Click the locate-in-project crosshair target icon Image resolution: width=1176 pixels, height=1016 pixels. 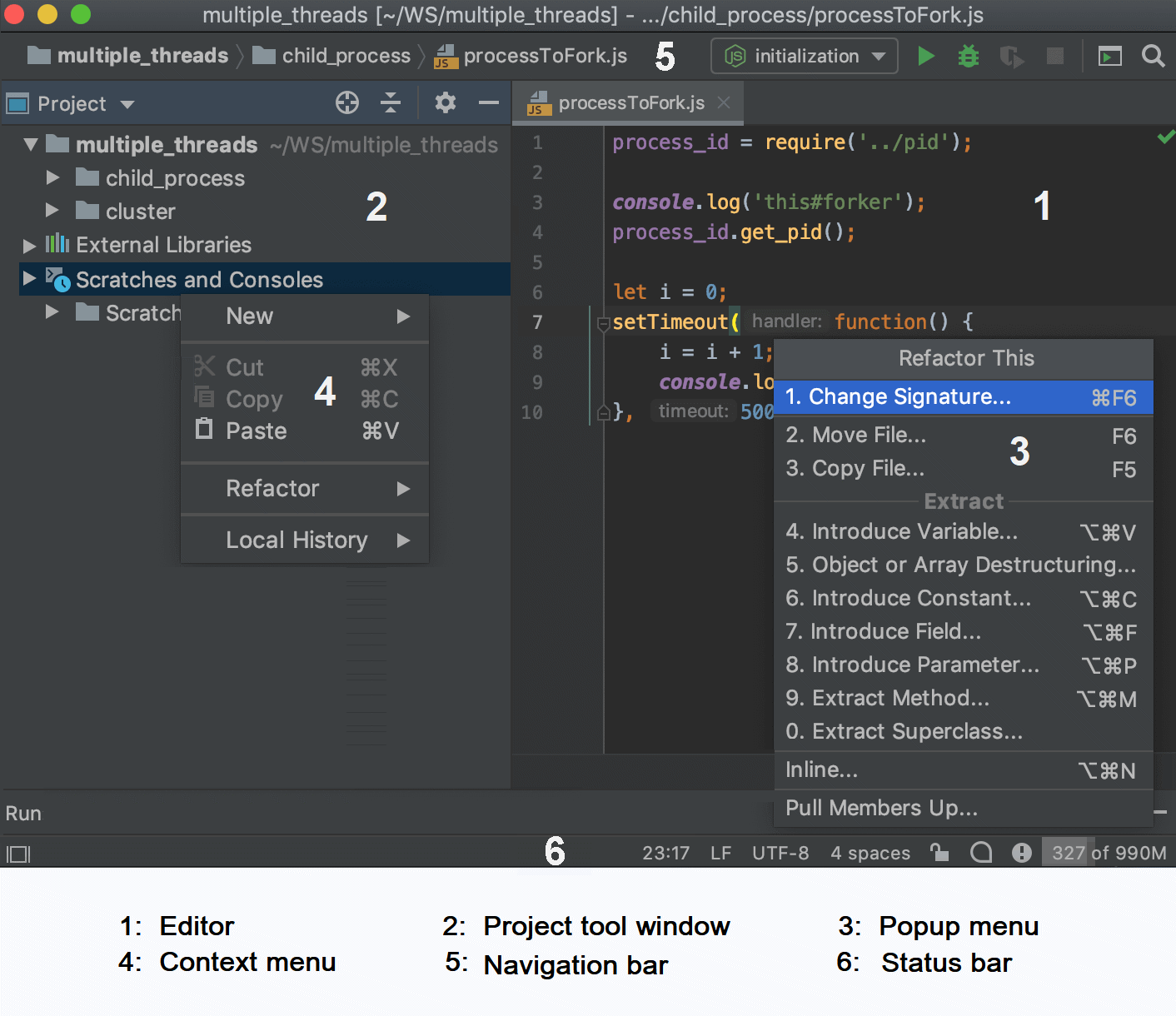click(347, 102)
